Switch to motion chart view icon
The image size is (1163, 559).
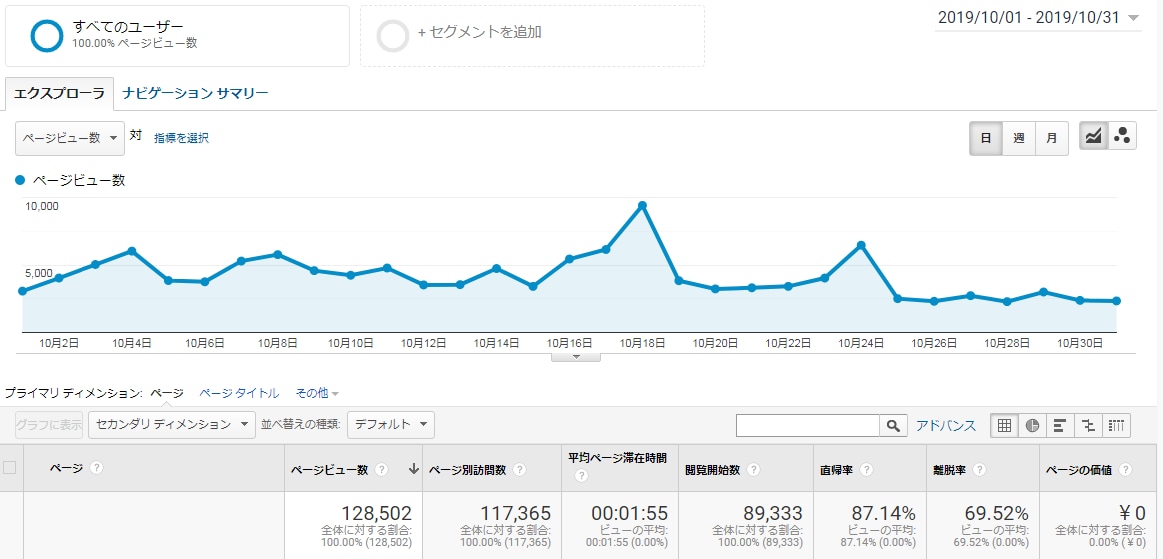pos(1121,136)
